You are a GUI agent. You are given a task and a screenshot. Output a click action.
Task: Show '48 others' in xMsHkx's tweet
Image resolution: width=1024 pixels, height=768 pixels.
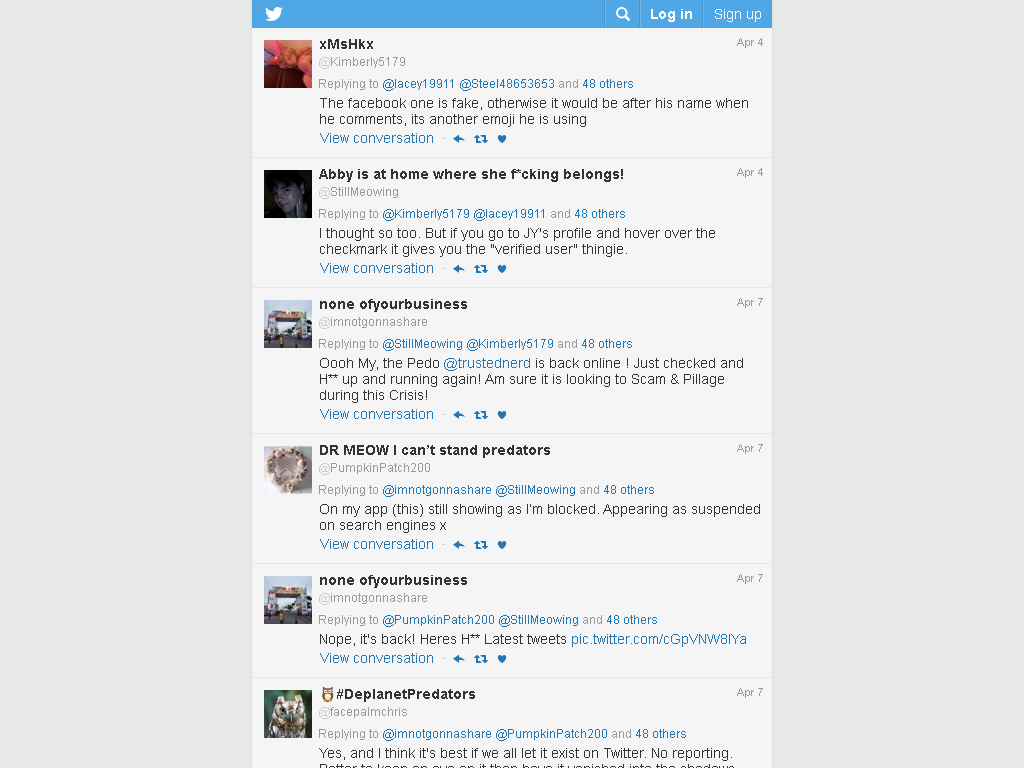pos(607,84)
